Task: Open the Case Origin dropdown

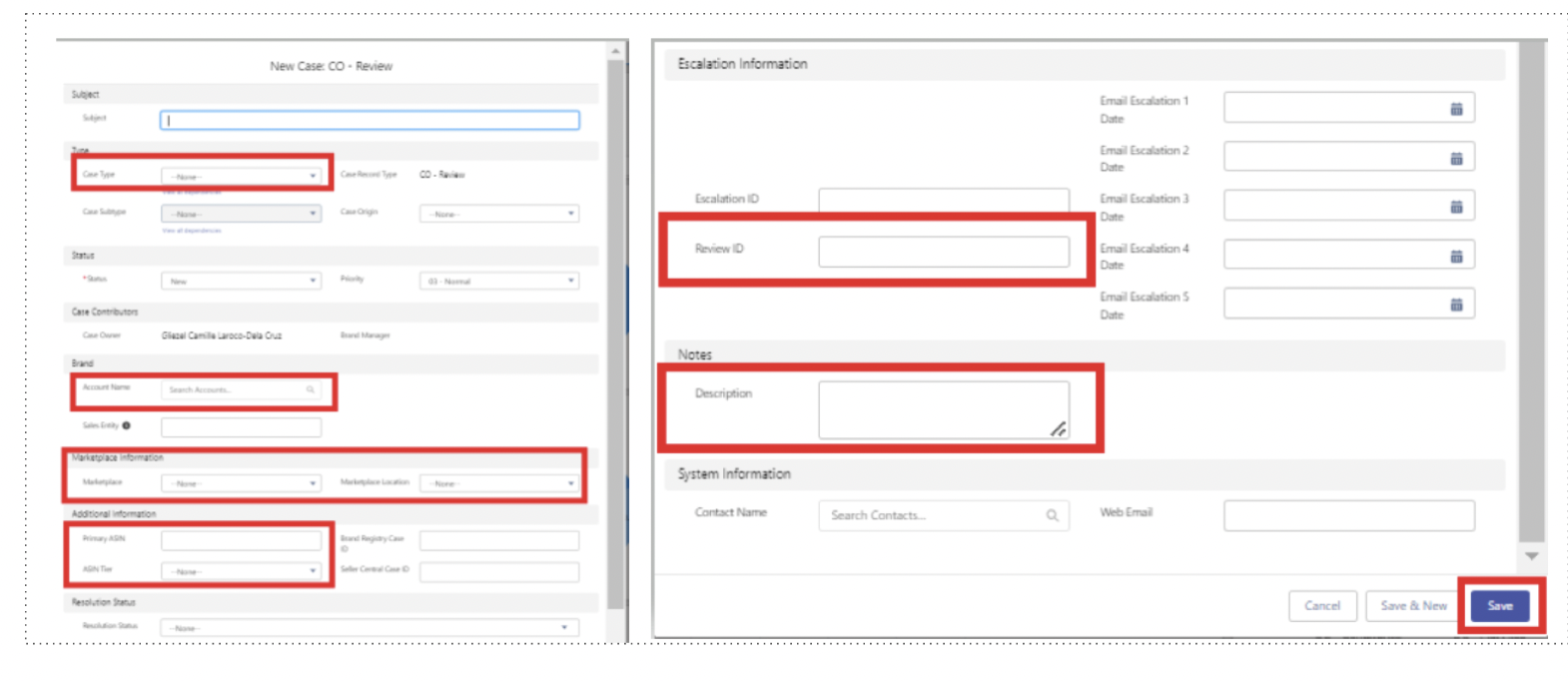Action: (x=499, y=214)
